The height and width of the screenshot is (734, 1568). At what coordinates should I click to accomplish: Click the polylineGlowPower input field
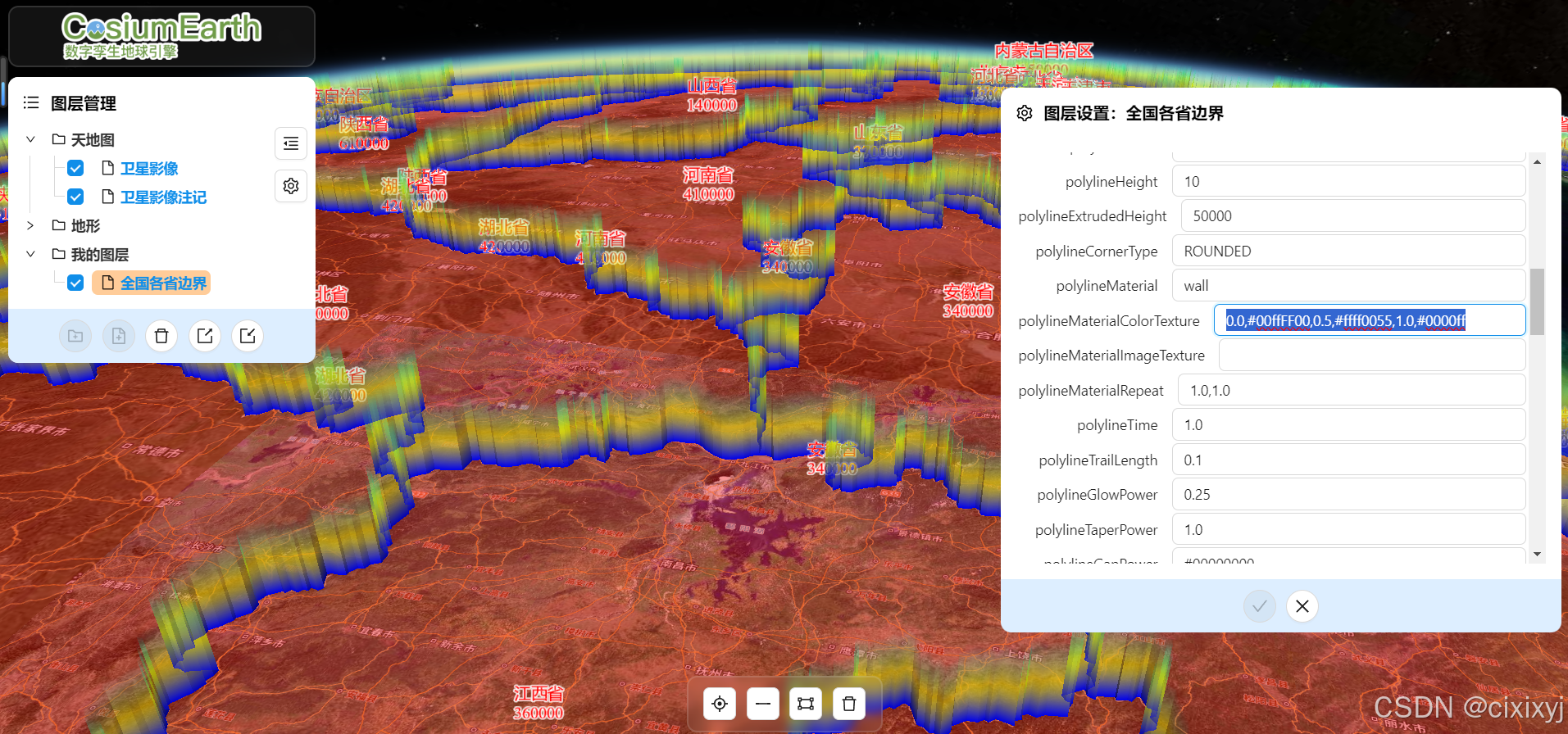point(1348,495)
